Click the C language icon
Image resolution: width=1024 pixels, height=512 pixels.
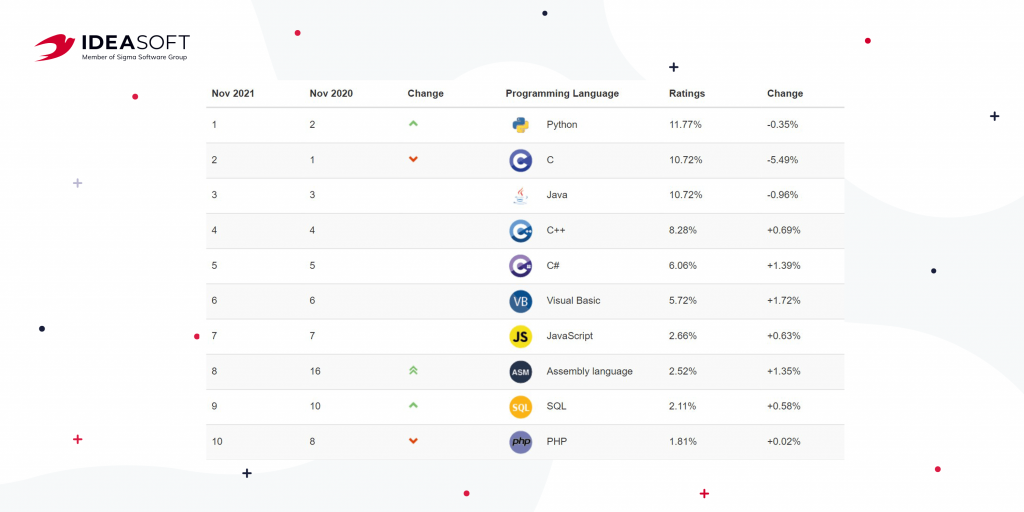(520, 160)
